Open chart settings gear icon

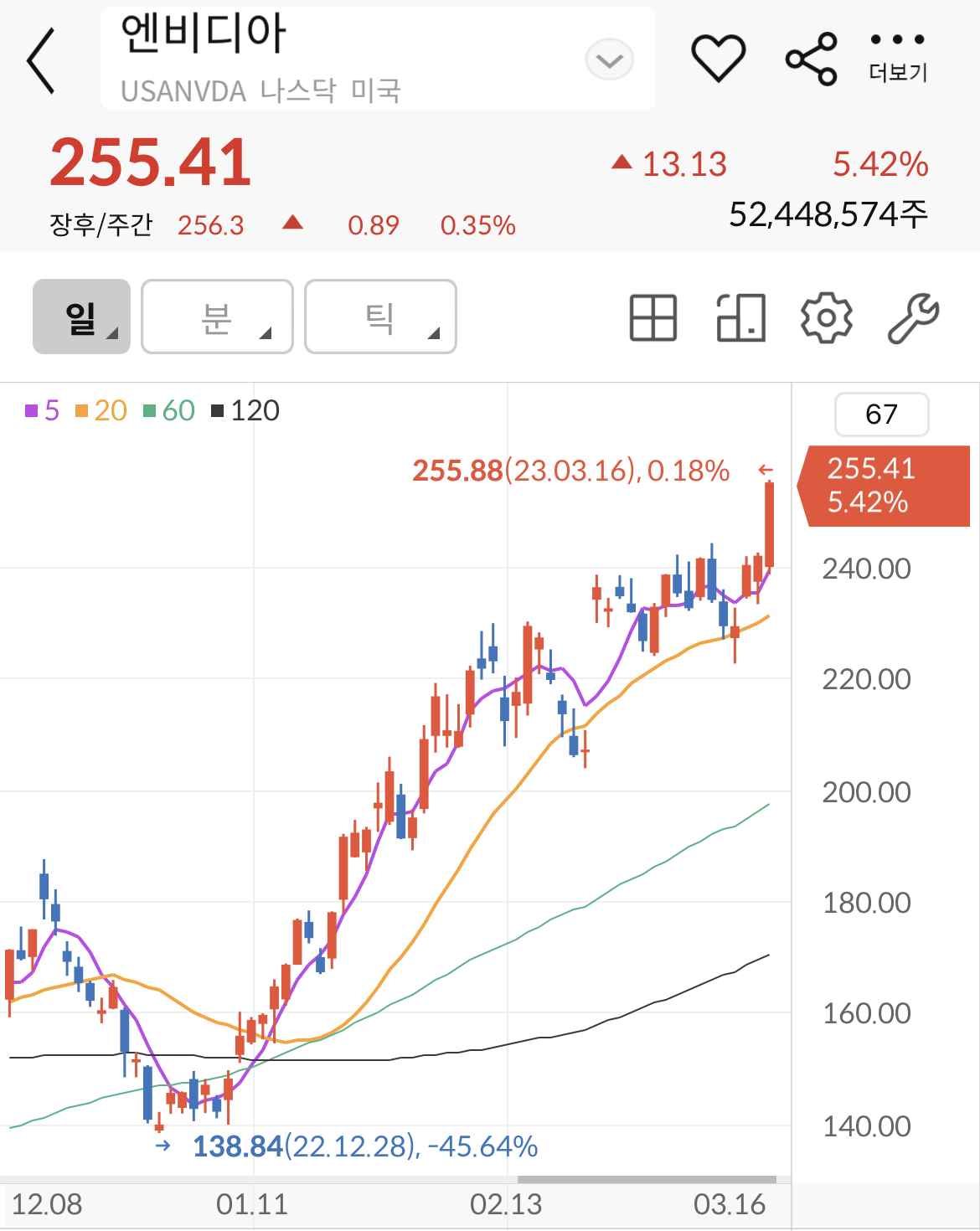point(827,318)
